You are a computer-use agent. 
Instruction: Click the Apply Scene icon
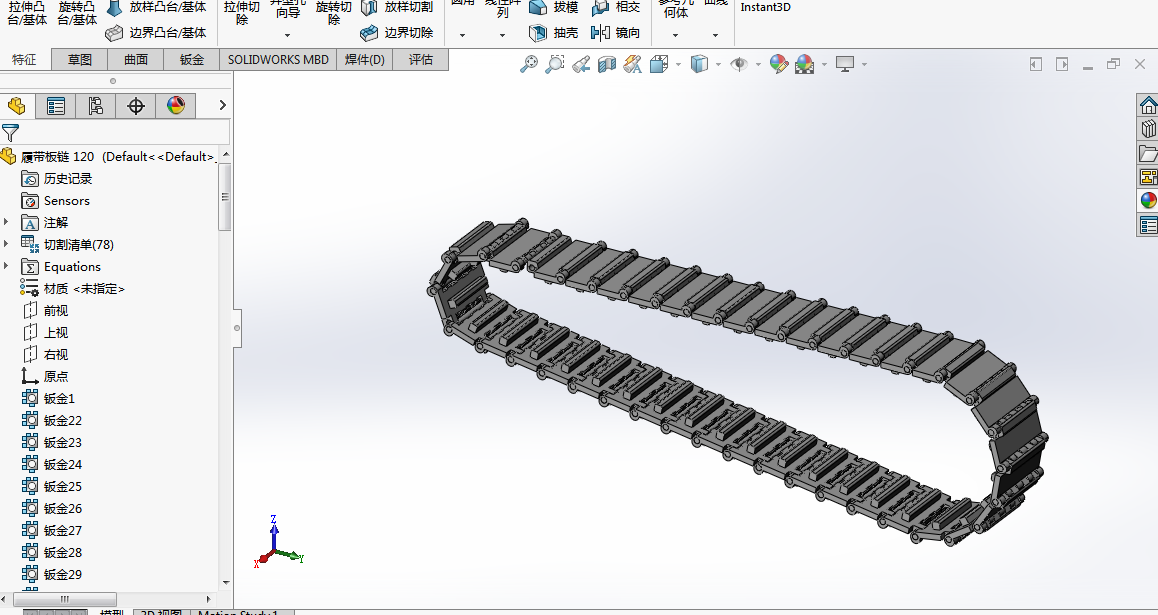coord(804,64)
